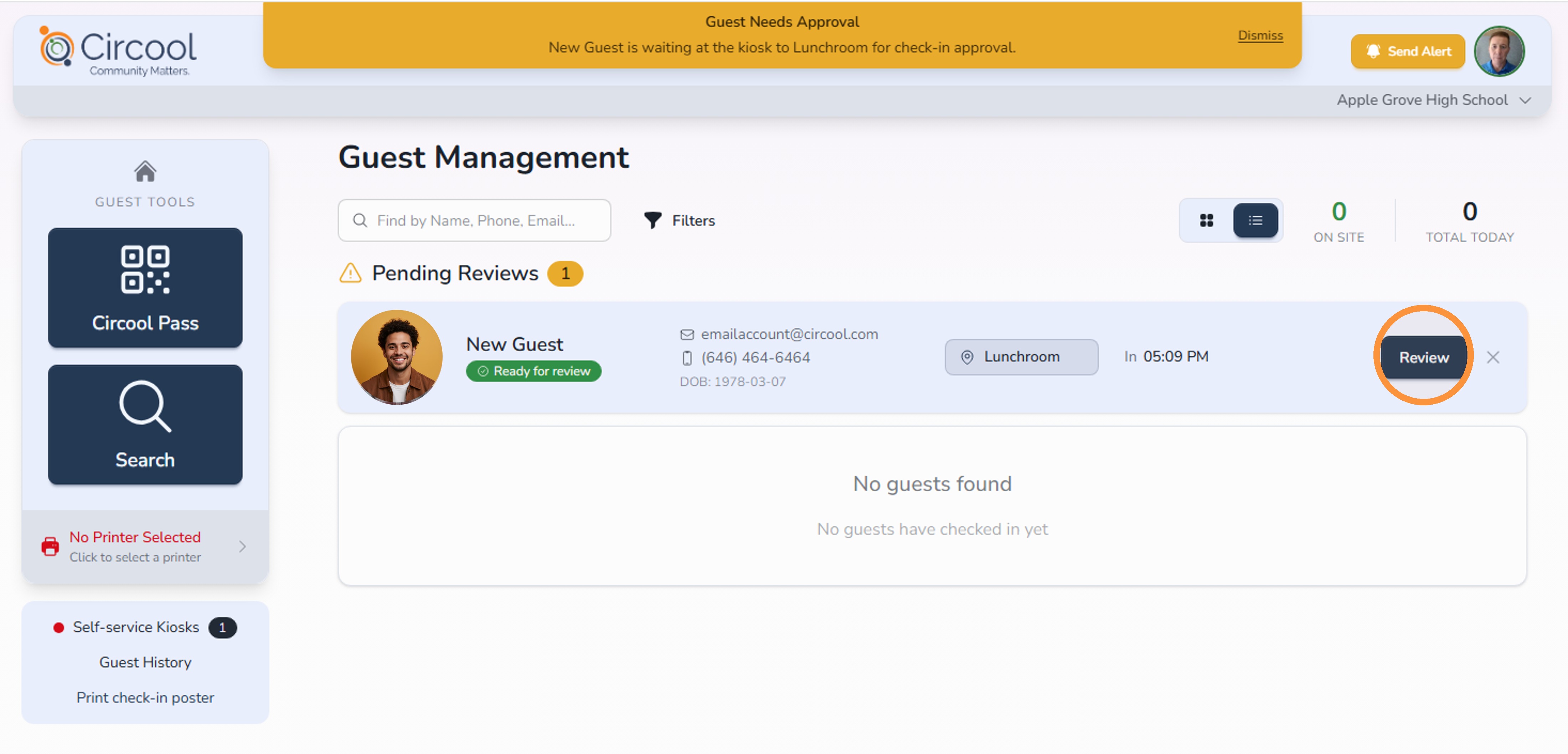This screenshot has width=1568, height=754.
Task: Open the New Guest photo
Action: tap(397, 357)
